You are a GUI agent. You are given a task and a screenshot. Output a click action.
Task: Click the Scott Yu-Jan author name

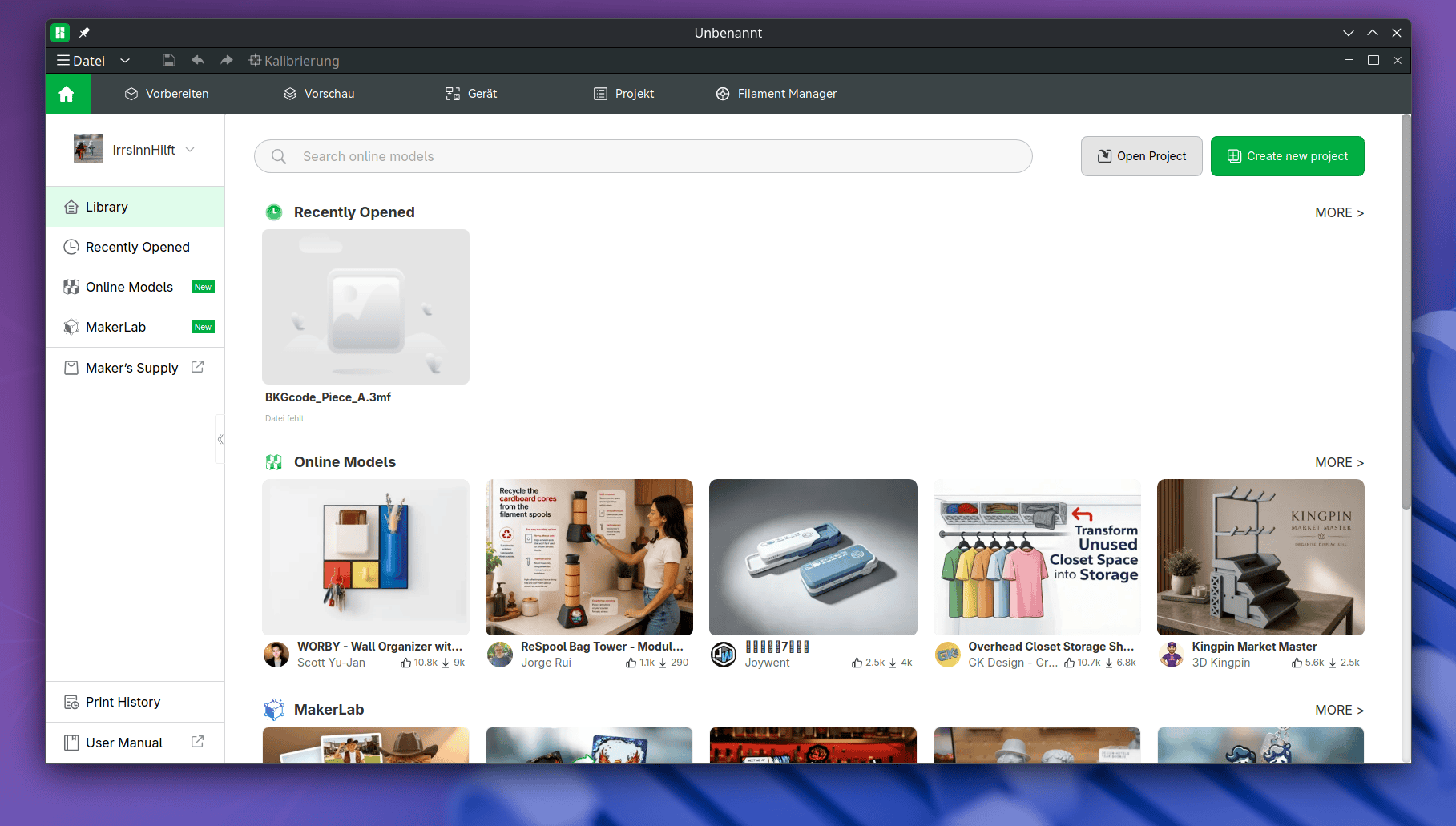[331, 663]
